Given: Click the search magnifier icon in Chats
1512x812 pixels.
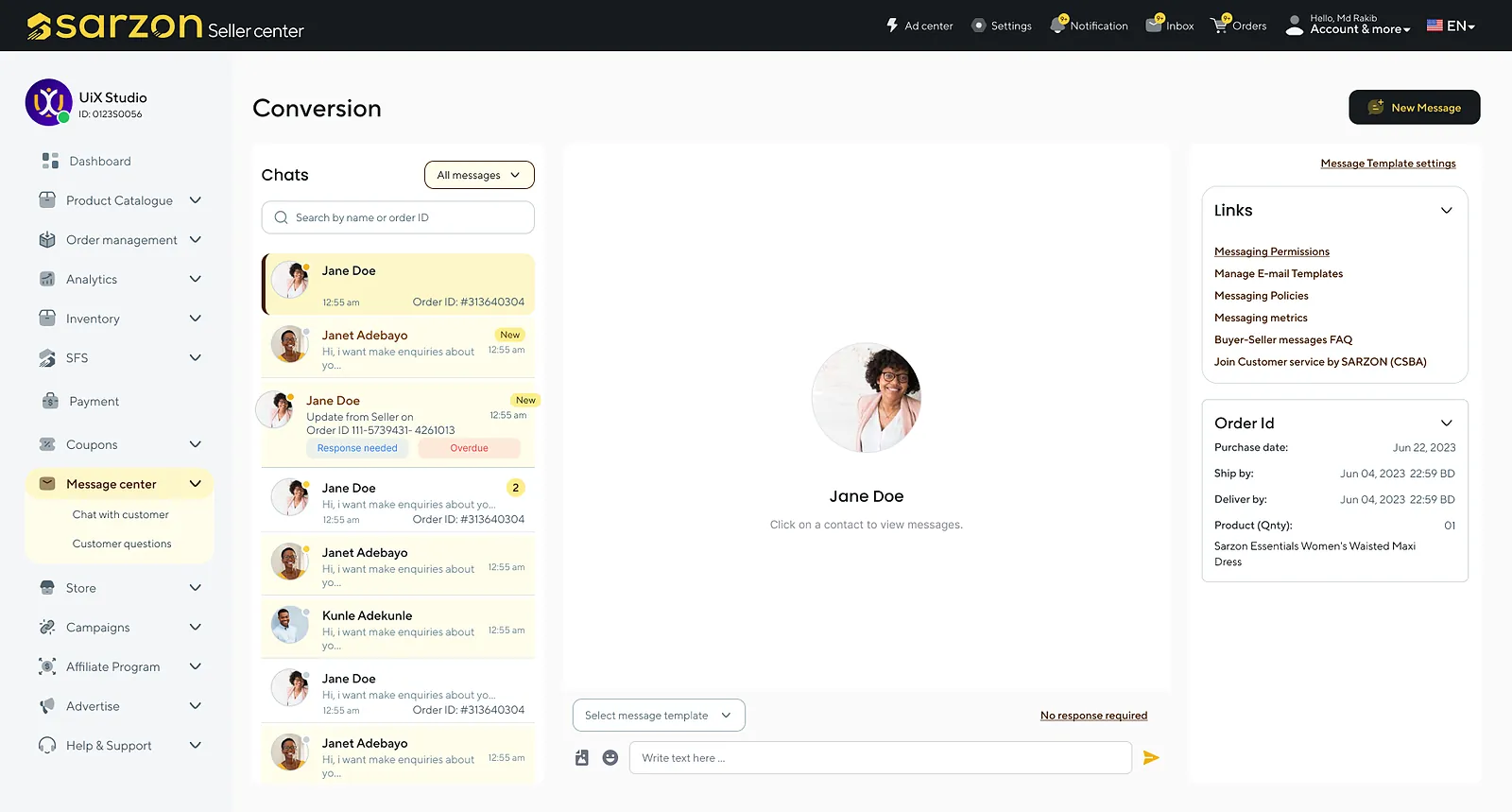Looking at the screenshot, I should click(281, 217).
